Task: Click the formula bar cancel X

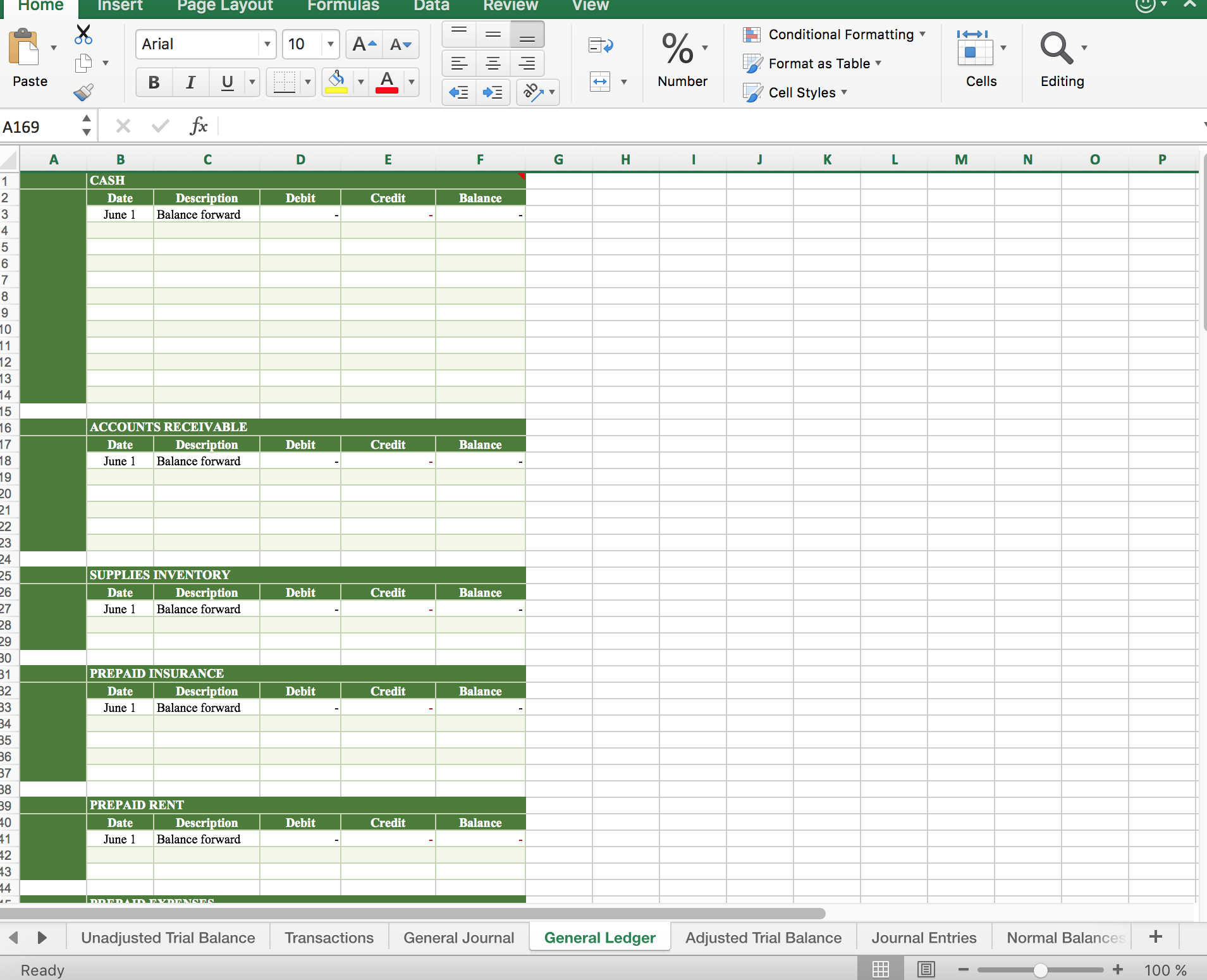Action: point(123,126)
